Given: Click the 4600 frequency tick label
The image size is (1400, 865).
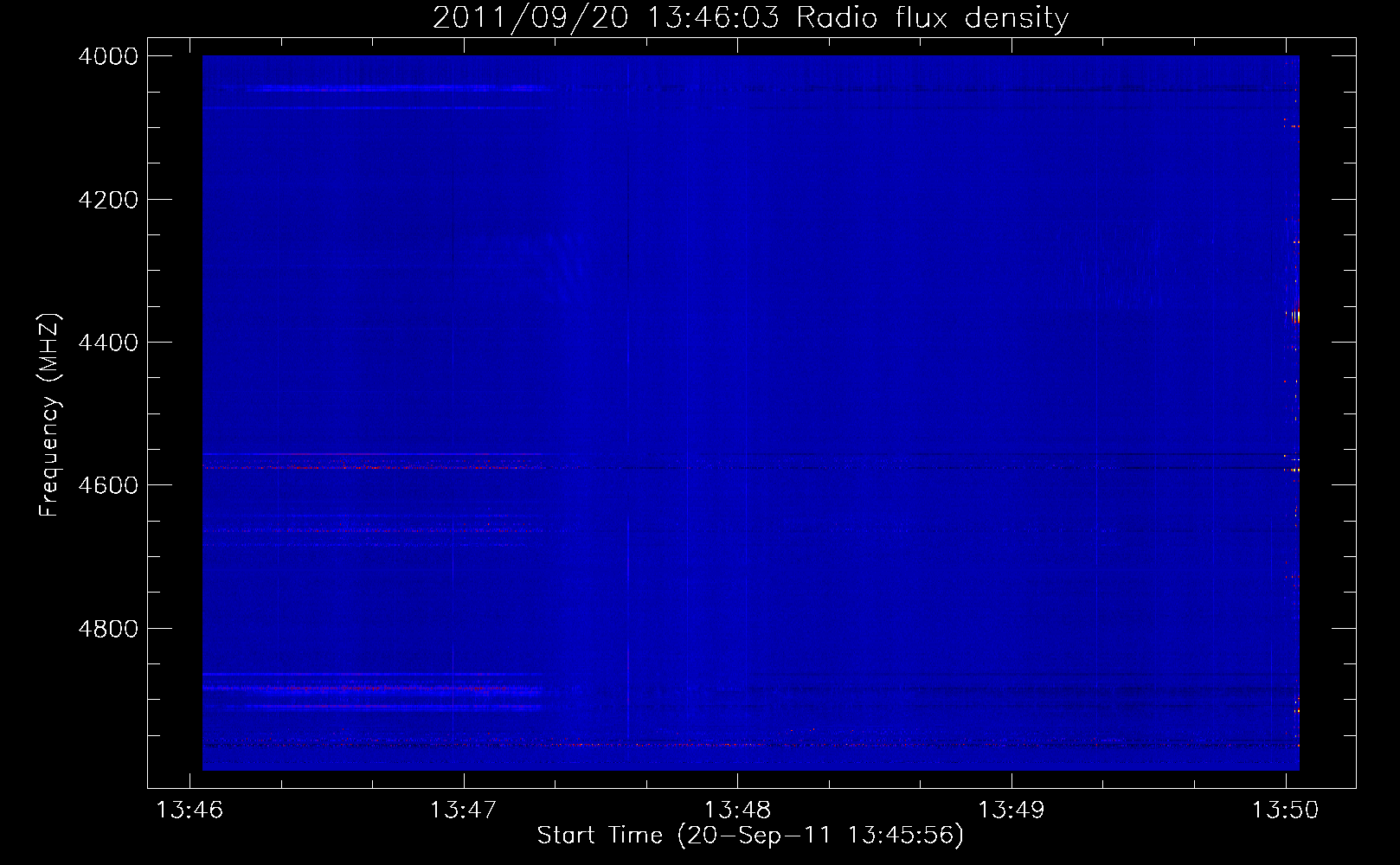Looking at the screenshot, I should click(108, 485).
